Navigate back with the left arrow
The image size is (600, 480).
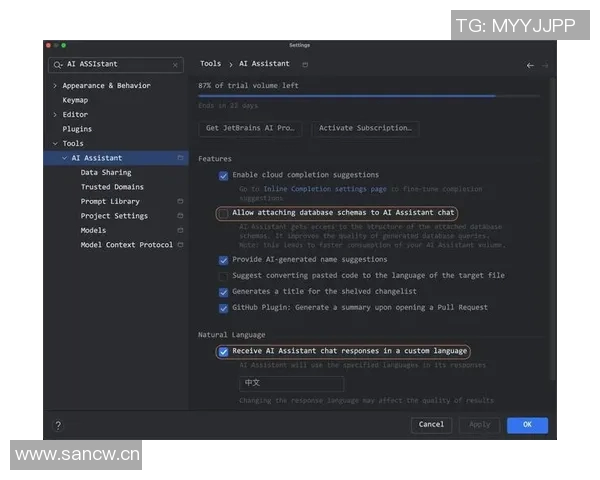pos(530,65)
